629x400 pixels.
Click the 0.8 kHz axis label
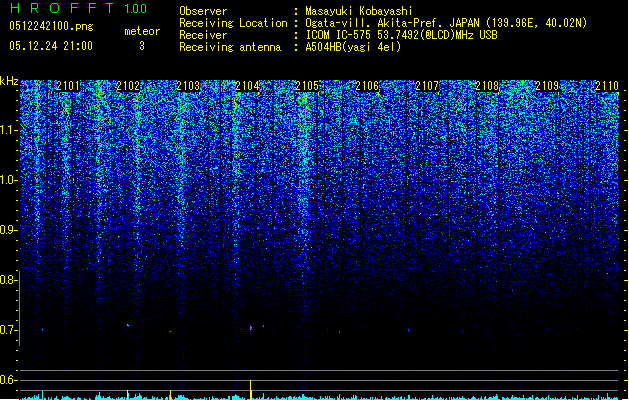point(8,280)
